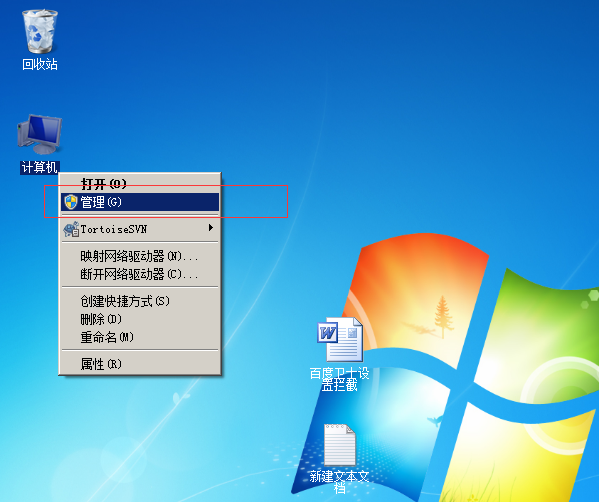Click the shield icon next to 管理(G)
The image size is (599, 502).
point(71,202)
